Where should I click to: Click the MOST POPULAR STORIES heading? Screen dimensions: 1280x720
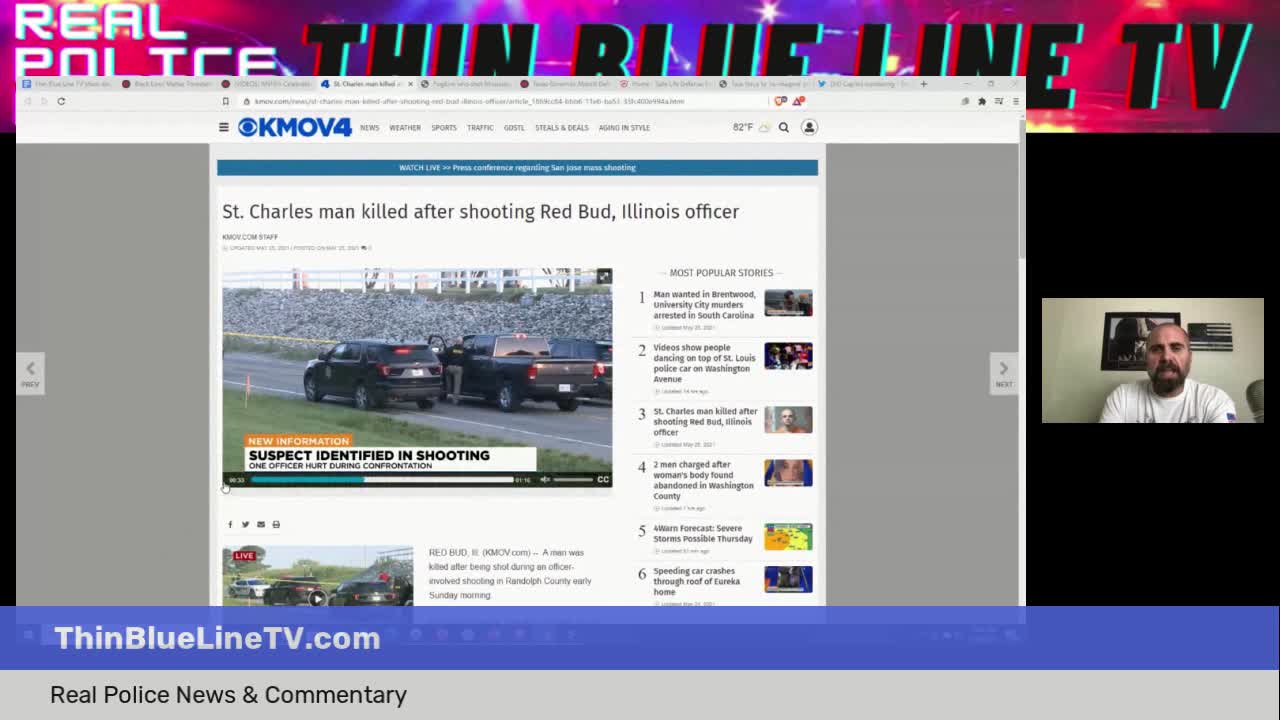(721, 272)
